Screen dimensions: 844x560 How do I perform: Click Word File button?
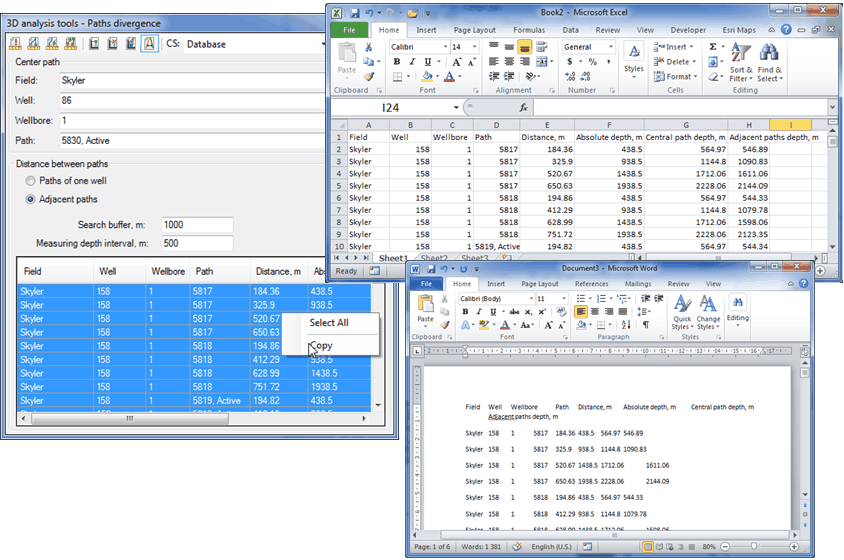pyautogui.click(x=426, y=284)
